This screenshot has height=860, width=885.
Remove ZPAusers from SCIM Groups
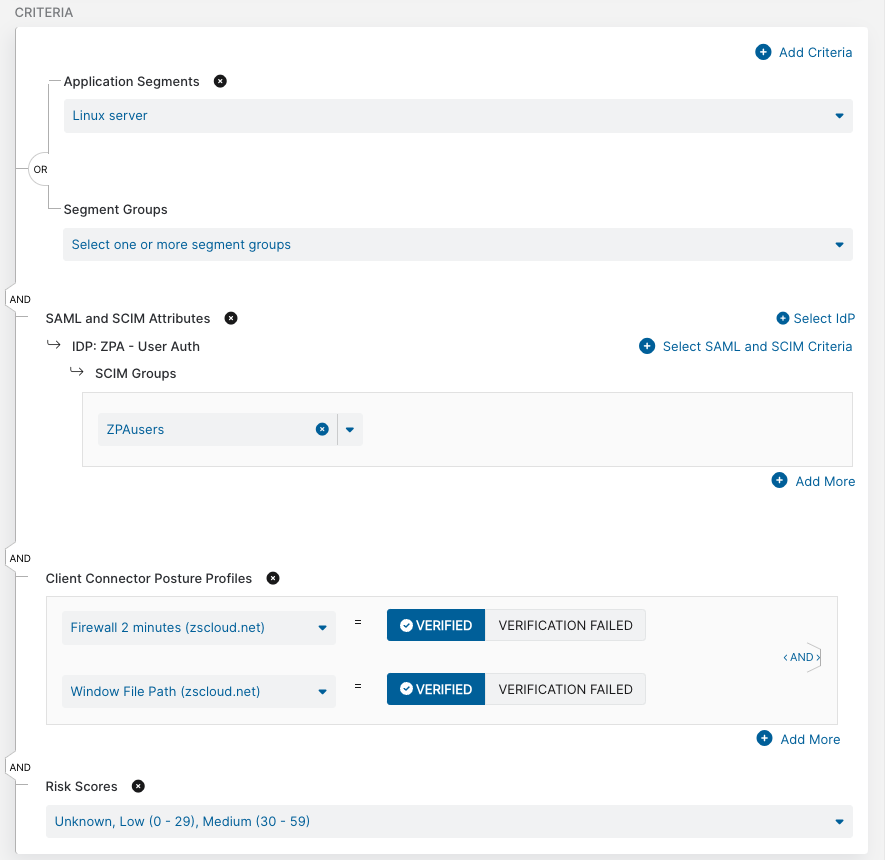(322, 429)
